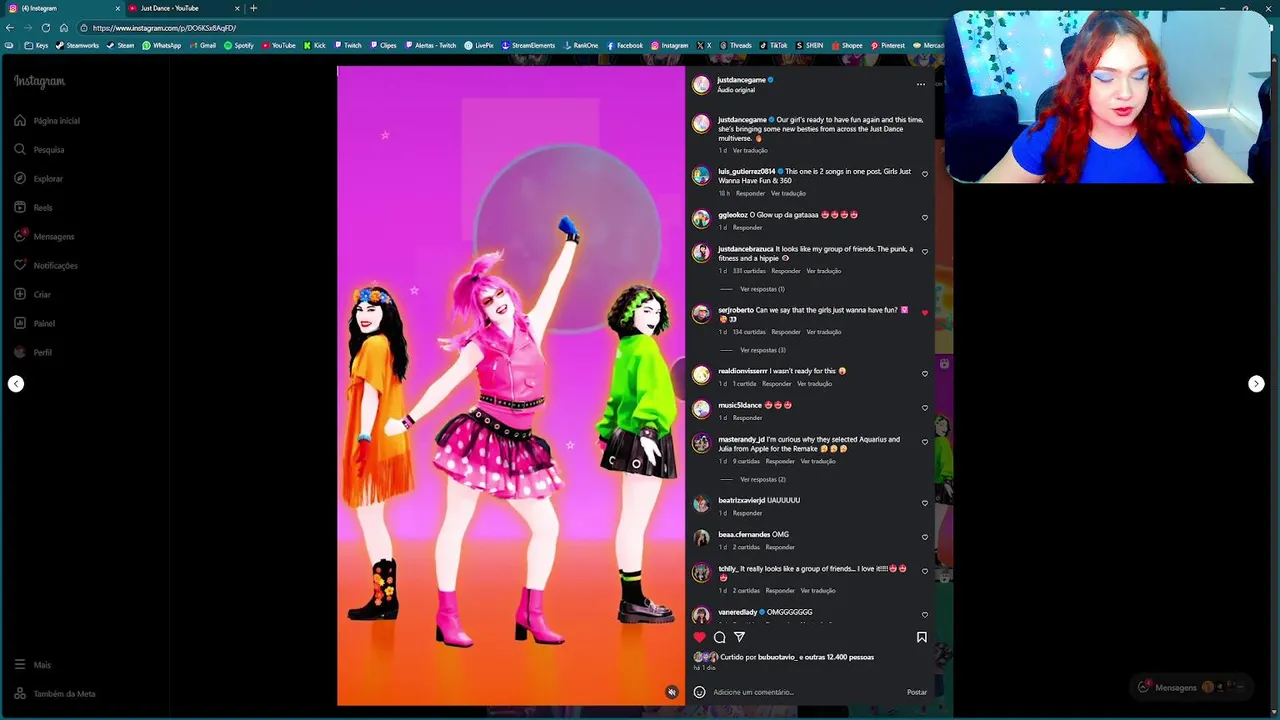Open the Mais menu
The height and width of the screenshot is (720, 1280).
(32, 665)
